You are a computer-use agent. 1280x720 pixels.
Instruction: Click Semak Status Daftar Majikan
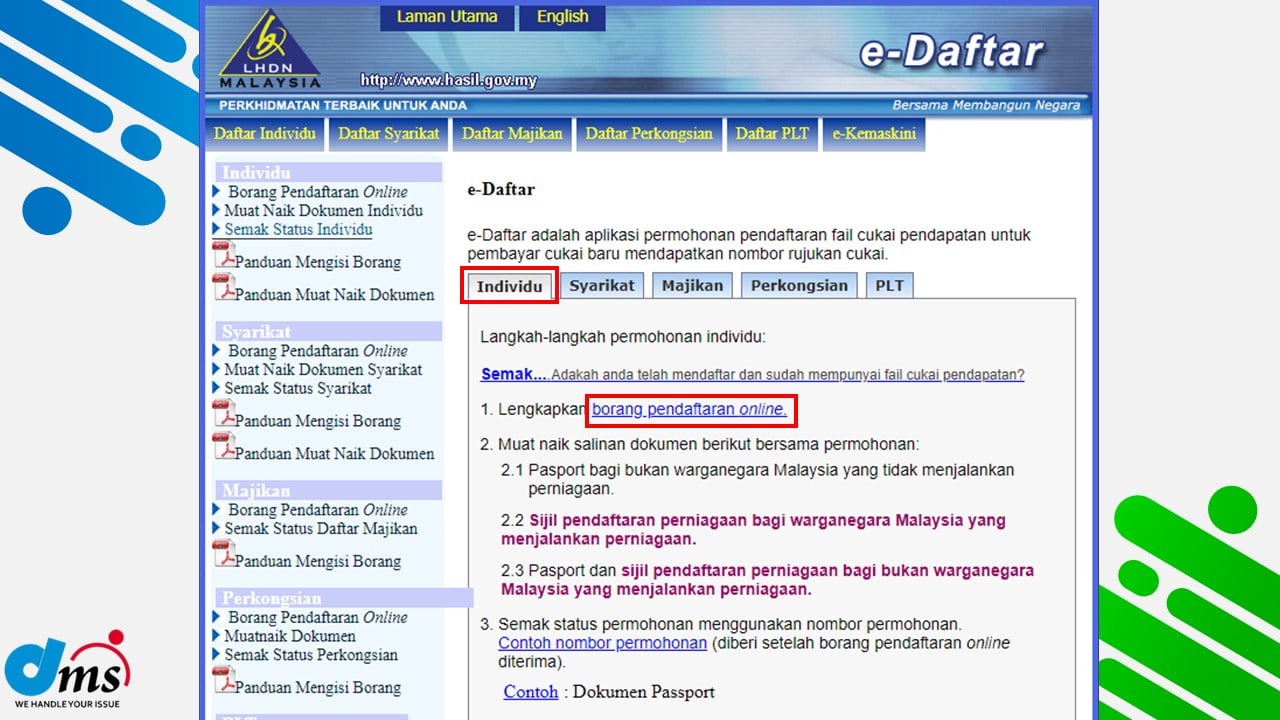tap(321, 529)
